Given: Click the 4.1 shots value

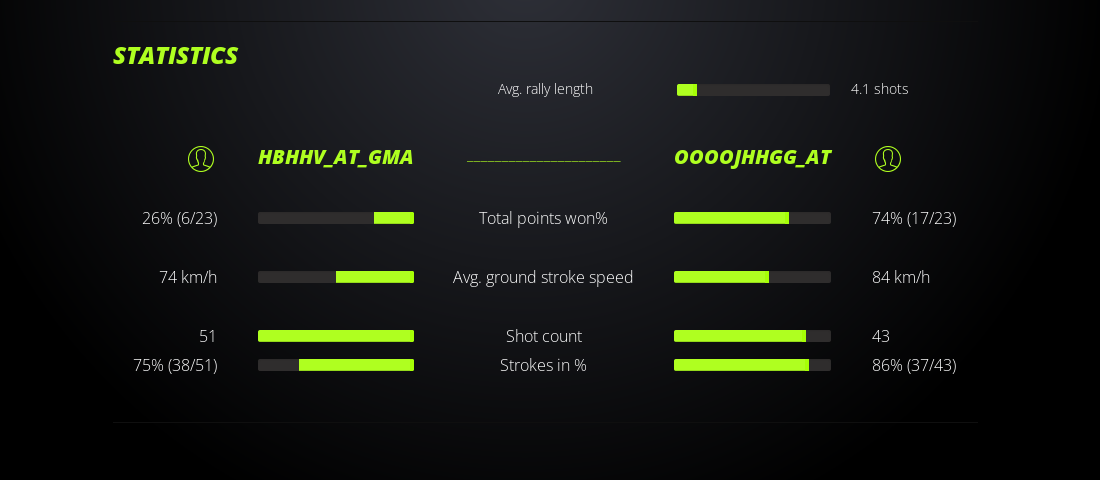Looking at the screenshot, I should point(879,89).
